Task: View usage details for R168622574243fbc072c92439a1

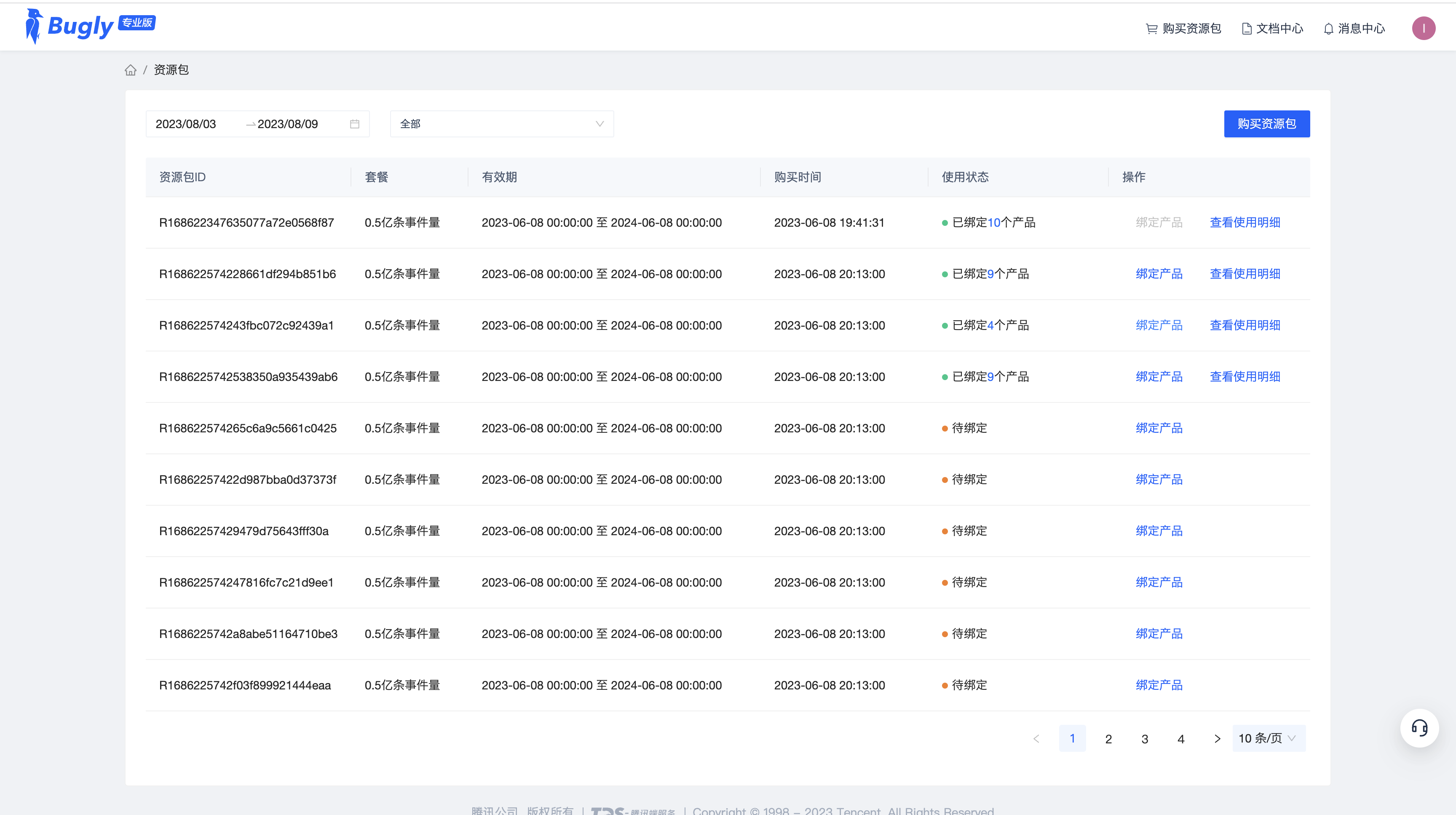Action: tap(1245, 326)
